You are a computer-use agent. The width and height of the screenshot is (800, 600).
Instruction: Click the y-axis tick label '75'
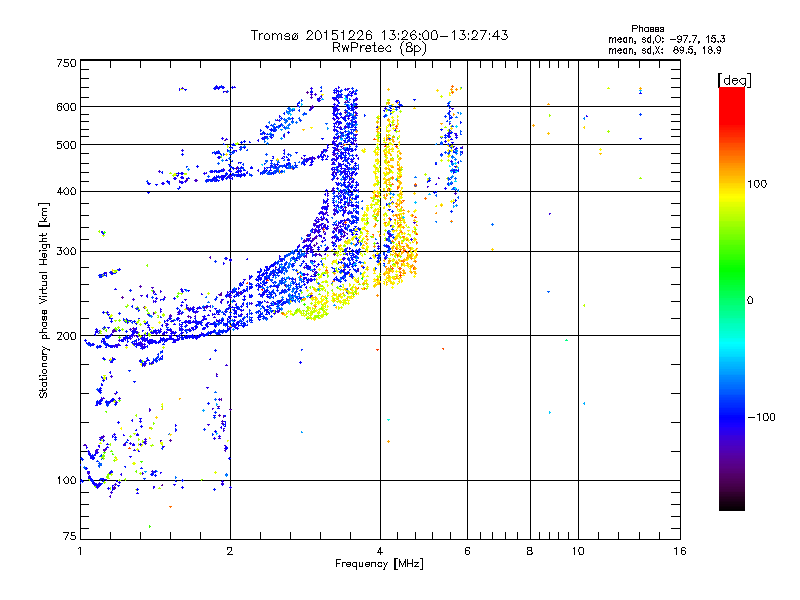tap(70, 535)
